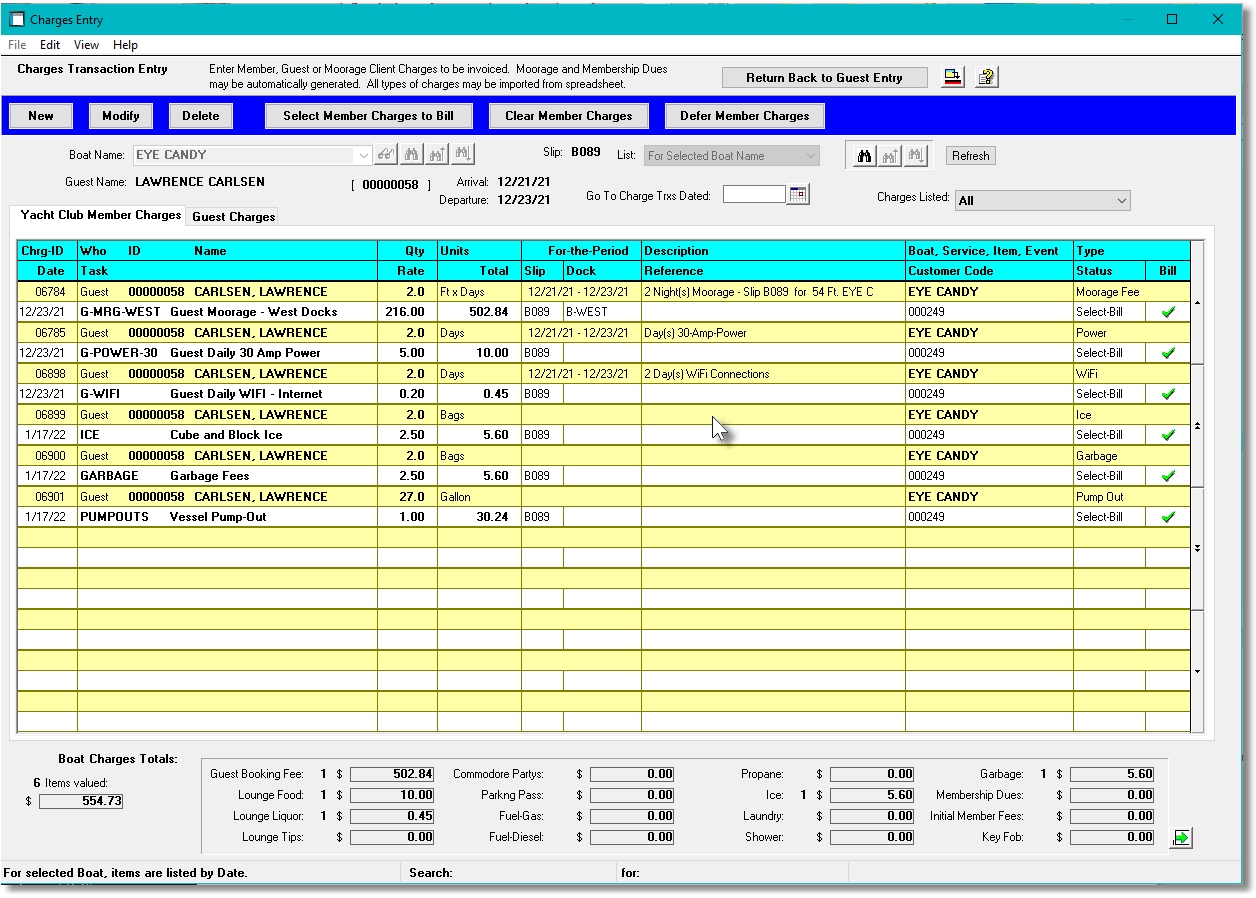The height and width of the screenshot is (898, 1256).
Task: Toggle Bill checkmark for PUMPOUTS charge
Action: pos(1167,517)
